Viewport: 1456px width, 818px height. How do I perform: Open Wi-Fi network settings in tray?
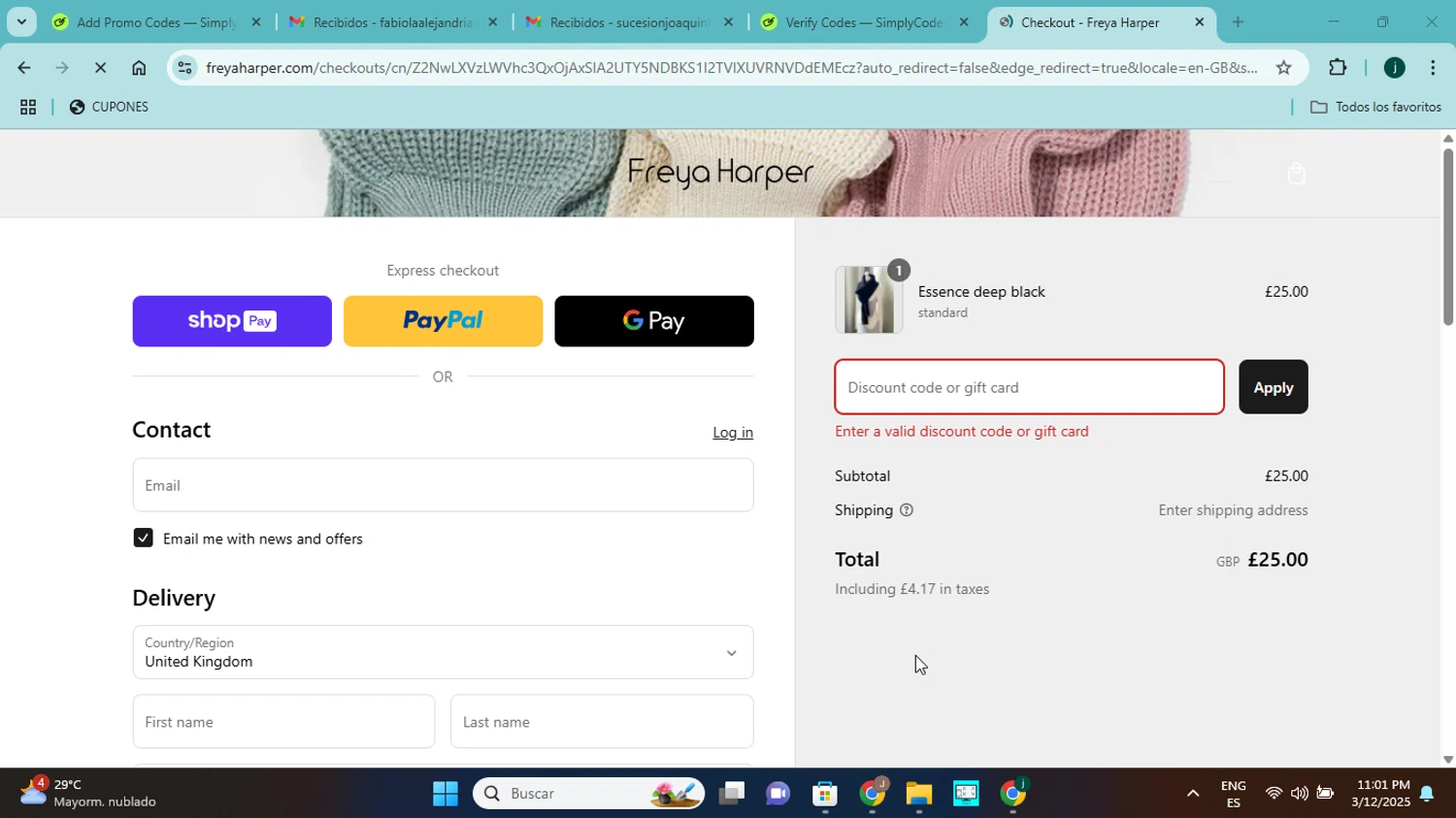1274,794
